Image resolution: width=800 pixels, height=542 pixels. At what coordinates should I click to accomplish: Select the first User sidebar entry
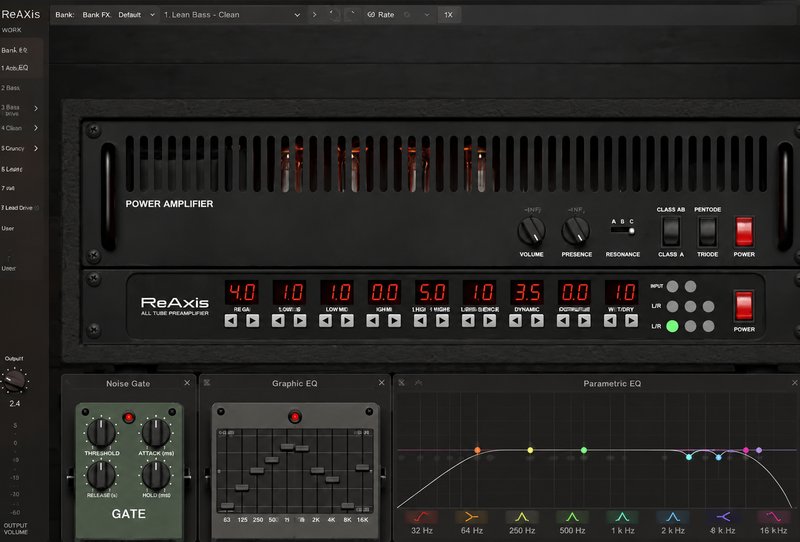pyautogui.click(x=8, y=228)
